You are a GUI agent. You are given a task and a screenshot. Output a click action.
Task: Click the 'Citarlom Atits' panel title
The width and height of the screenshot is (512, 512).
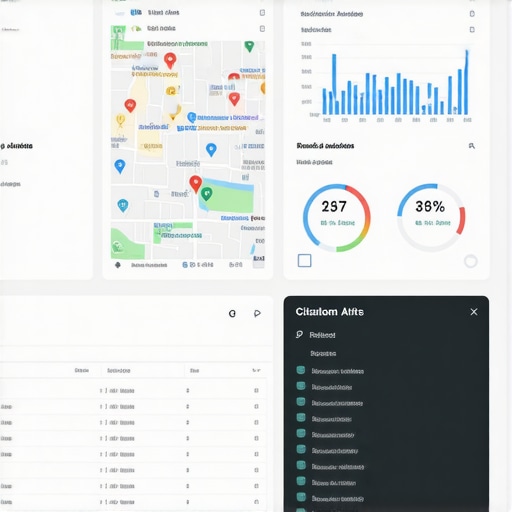coord(330,312)
